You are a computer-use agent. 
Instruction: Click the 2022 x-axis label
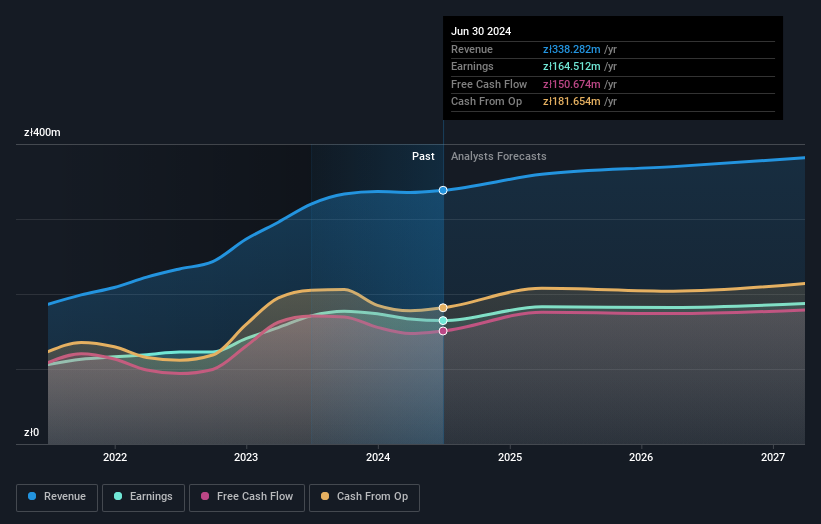point(115,457)
